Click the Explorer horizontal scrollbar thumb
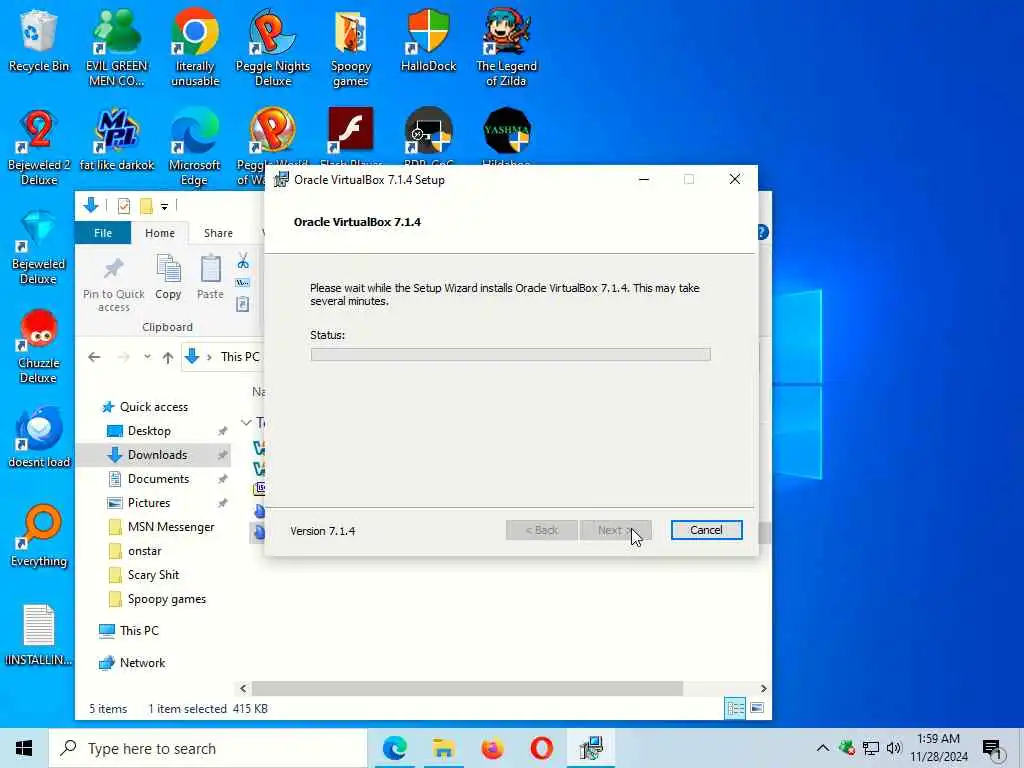 click(468, 688)
